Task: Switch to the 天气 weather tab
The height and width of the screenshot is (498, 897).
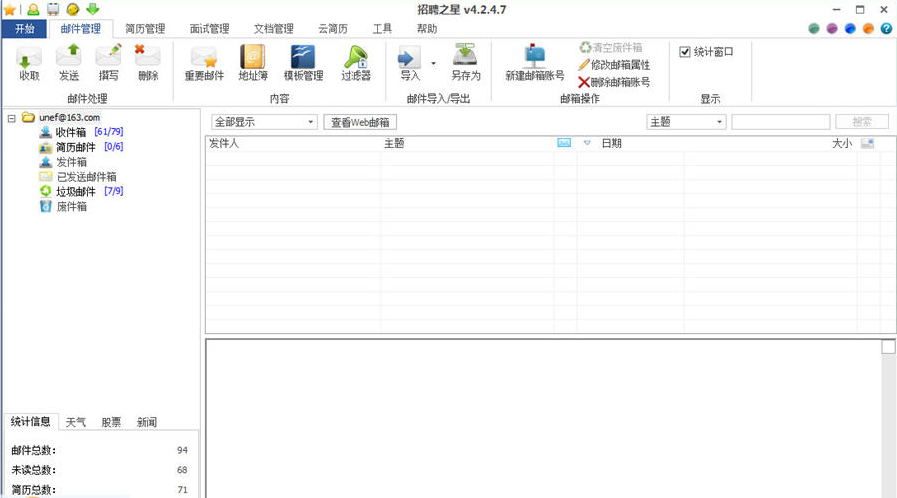Action: click(76, 422)
